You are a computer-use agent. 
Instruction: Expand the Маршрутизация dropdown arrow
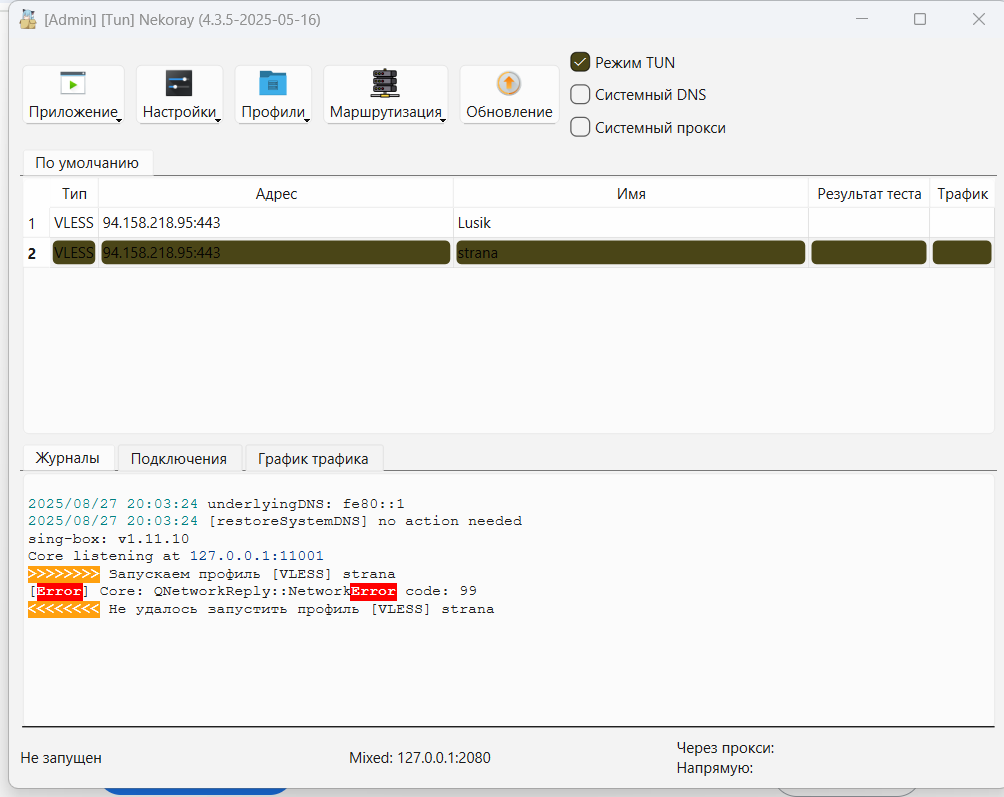pos(442,119)
